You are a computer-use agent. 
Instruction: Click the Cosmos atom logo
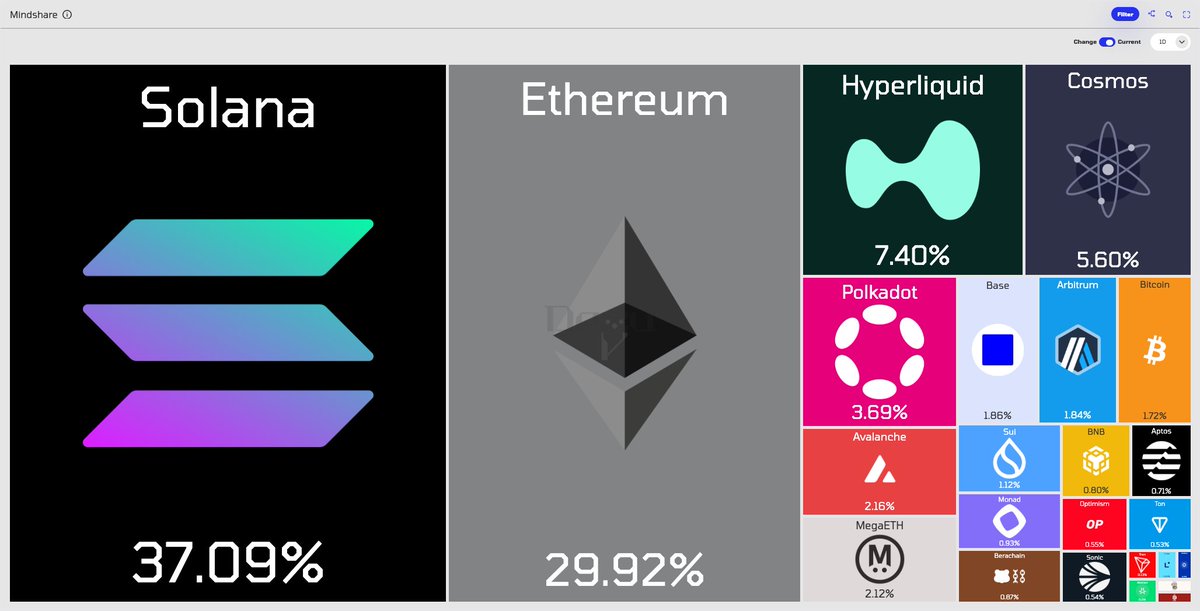click(x=1107, y=170)
